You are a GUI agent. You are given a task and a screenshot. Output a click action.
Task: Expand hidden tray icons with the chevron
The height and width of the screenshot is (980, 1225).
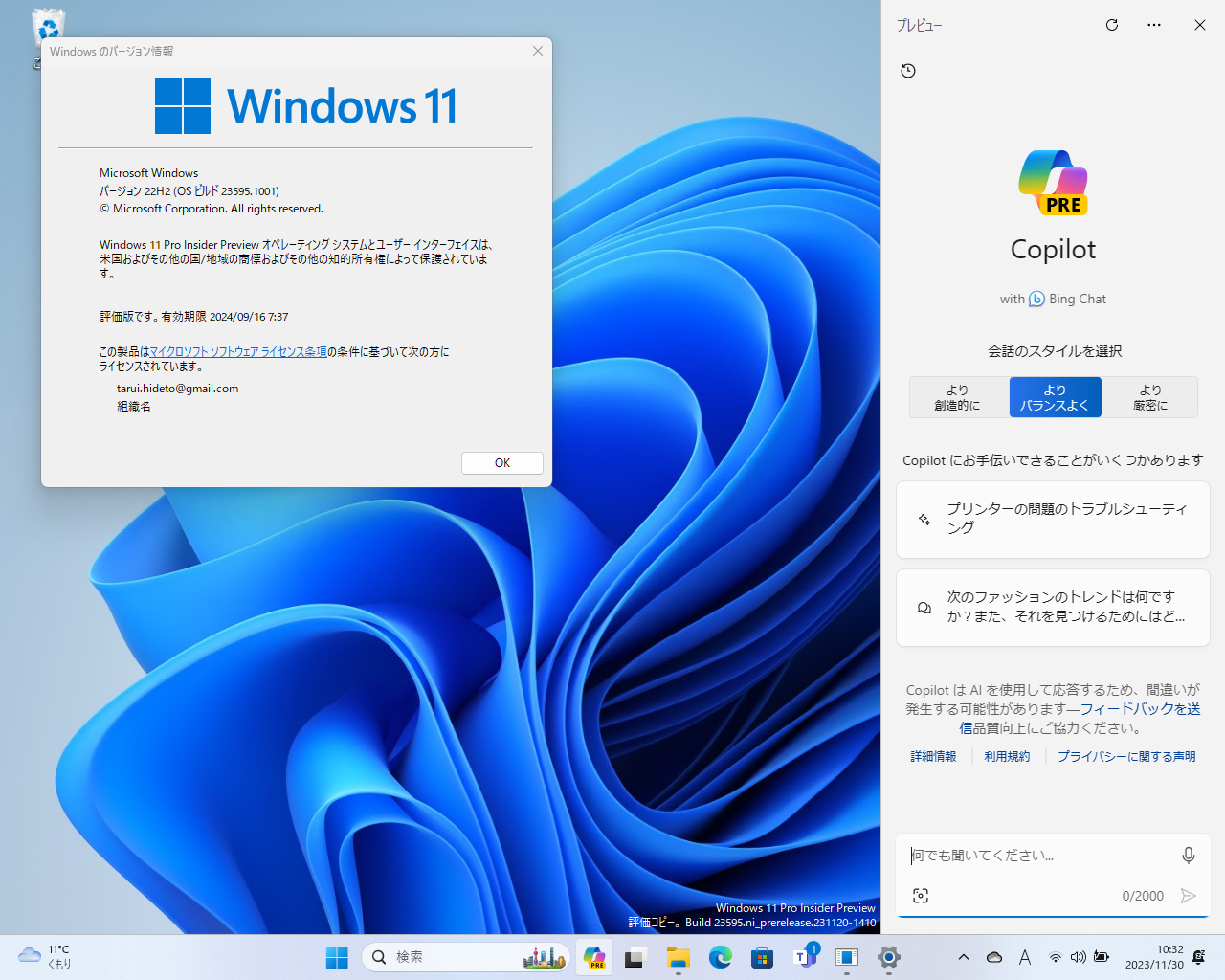[x=964, y=957]
